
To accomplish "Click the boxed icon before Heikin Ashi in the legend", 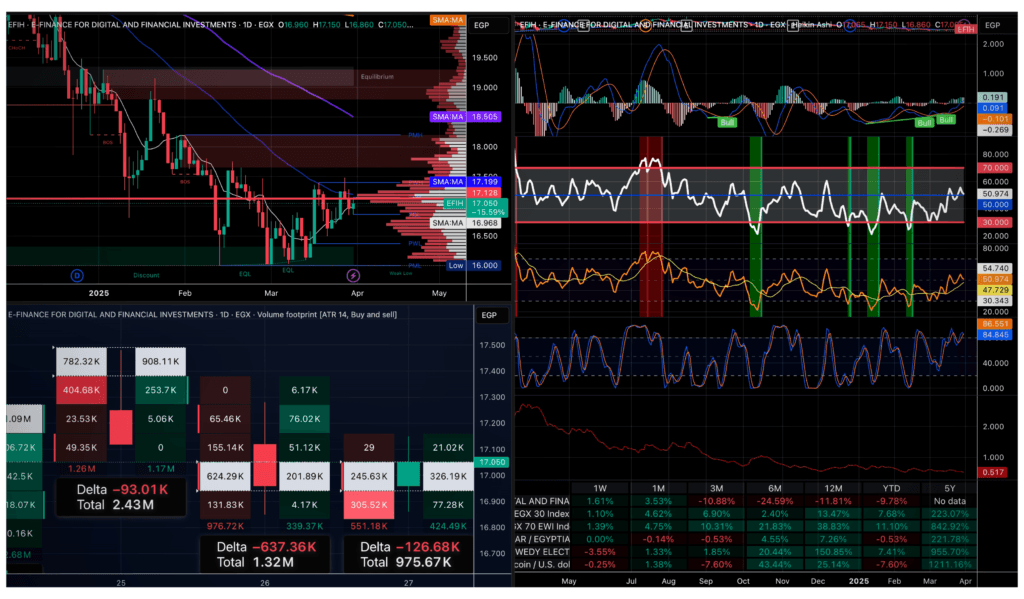I will coord(794,25).
